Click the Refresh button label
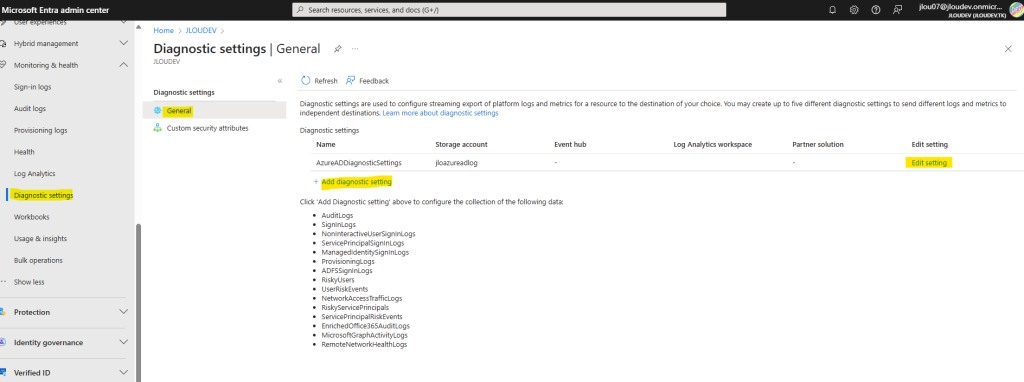Image resolution: width=1024 pixels, height=382 pixels. 326,81
